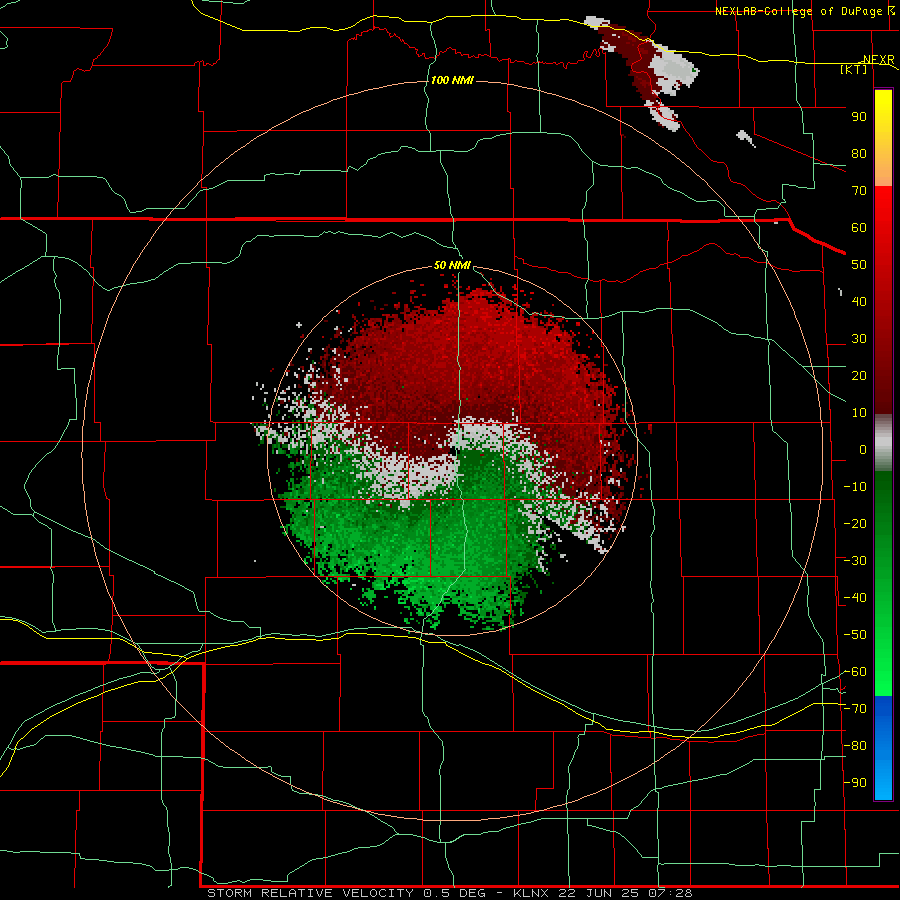Select the 100 NMI range ring label
900x900 pixels.
tap(452, 80)
